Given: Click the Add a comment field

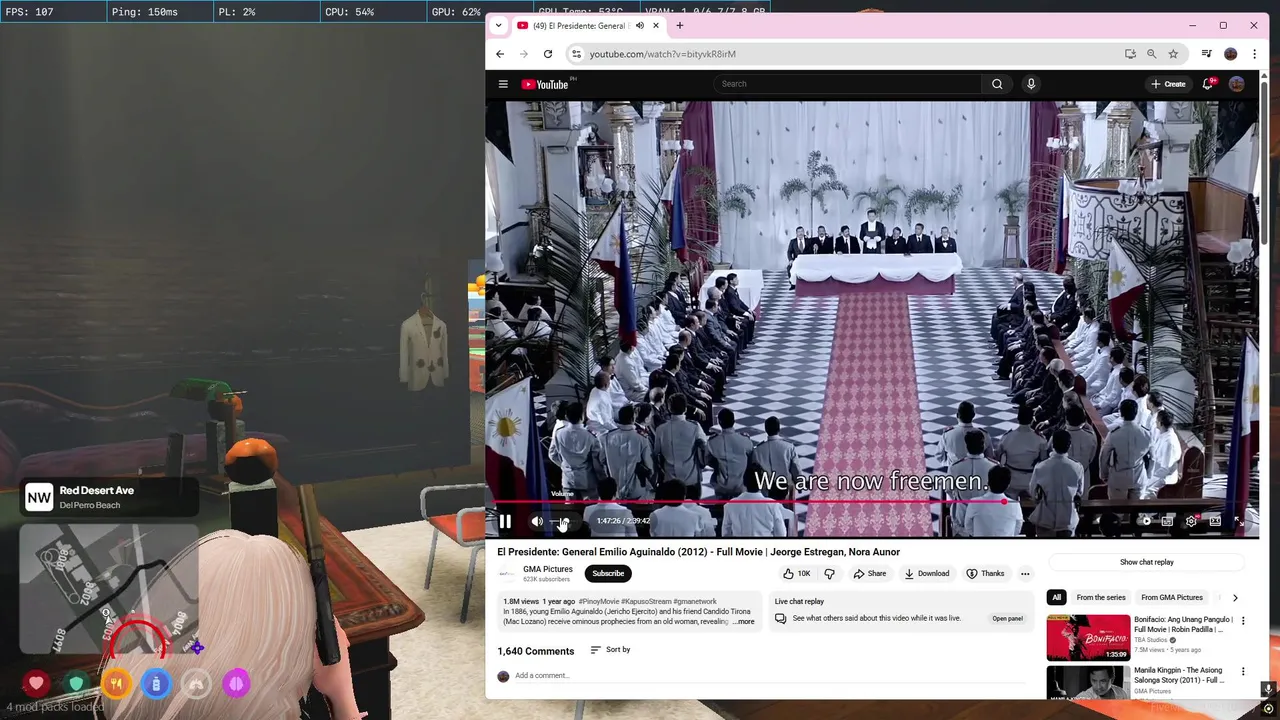Looking at the screenshot, I should [770, 676].
